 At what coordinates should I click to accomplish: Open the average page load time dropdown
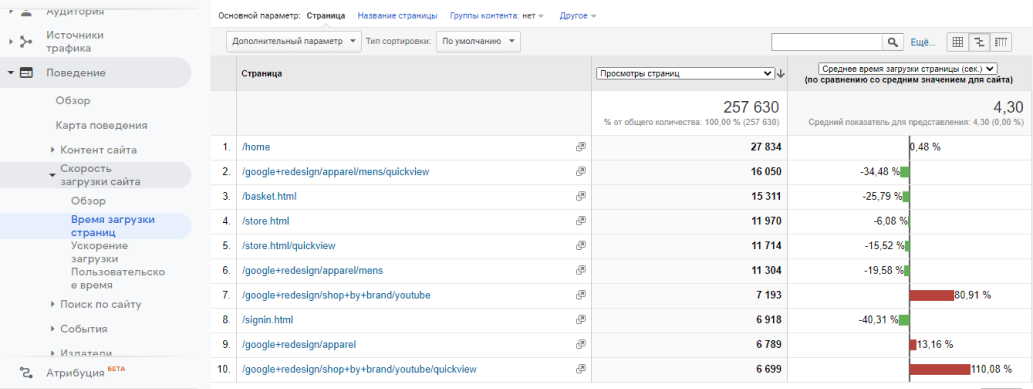(x=908, y=68)
